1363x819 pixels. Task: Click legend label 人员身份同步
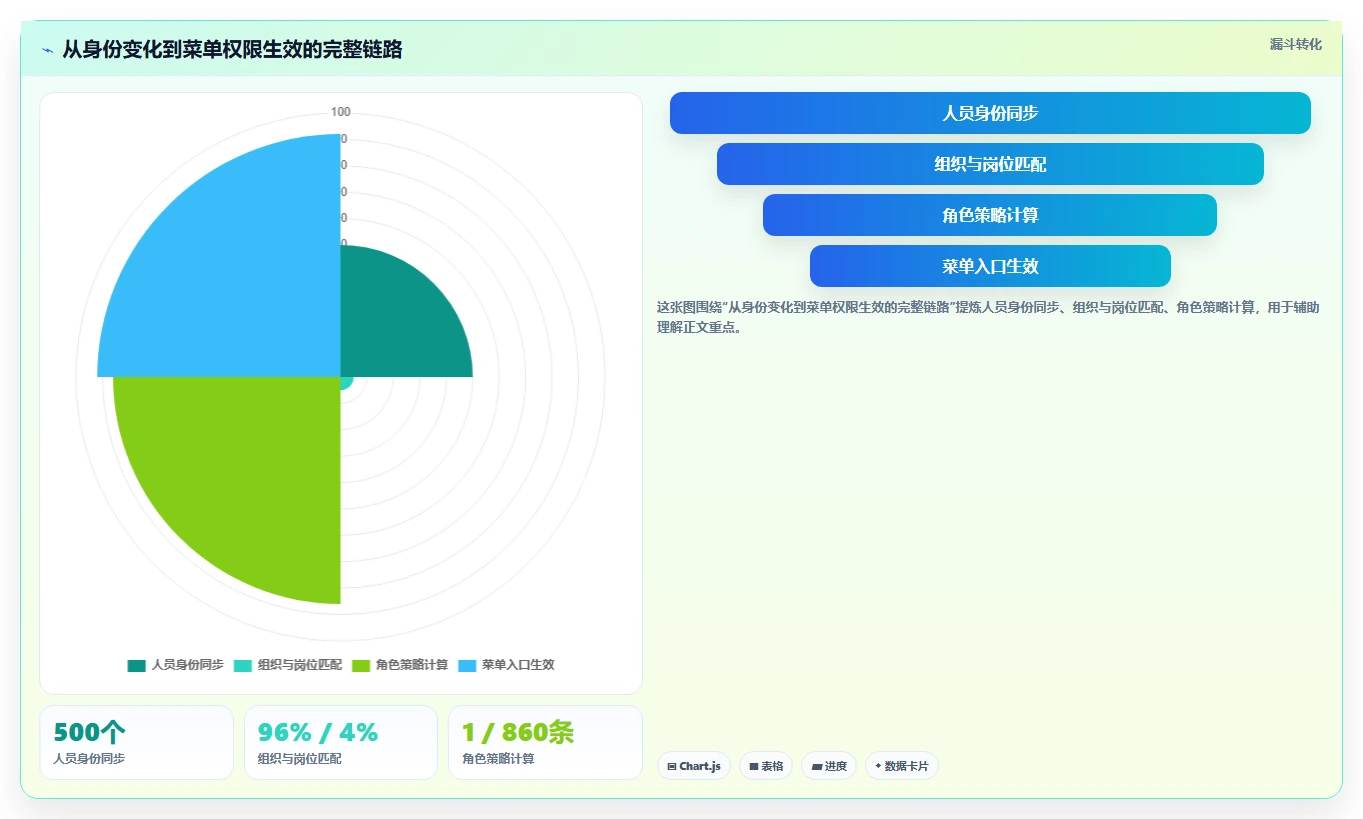tap(187, 665)
